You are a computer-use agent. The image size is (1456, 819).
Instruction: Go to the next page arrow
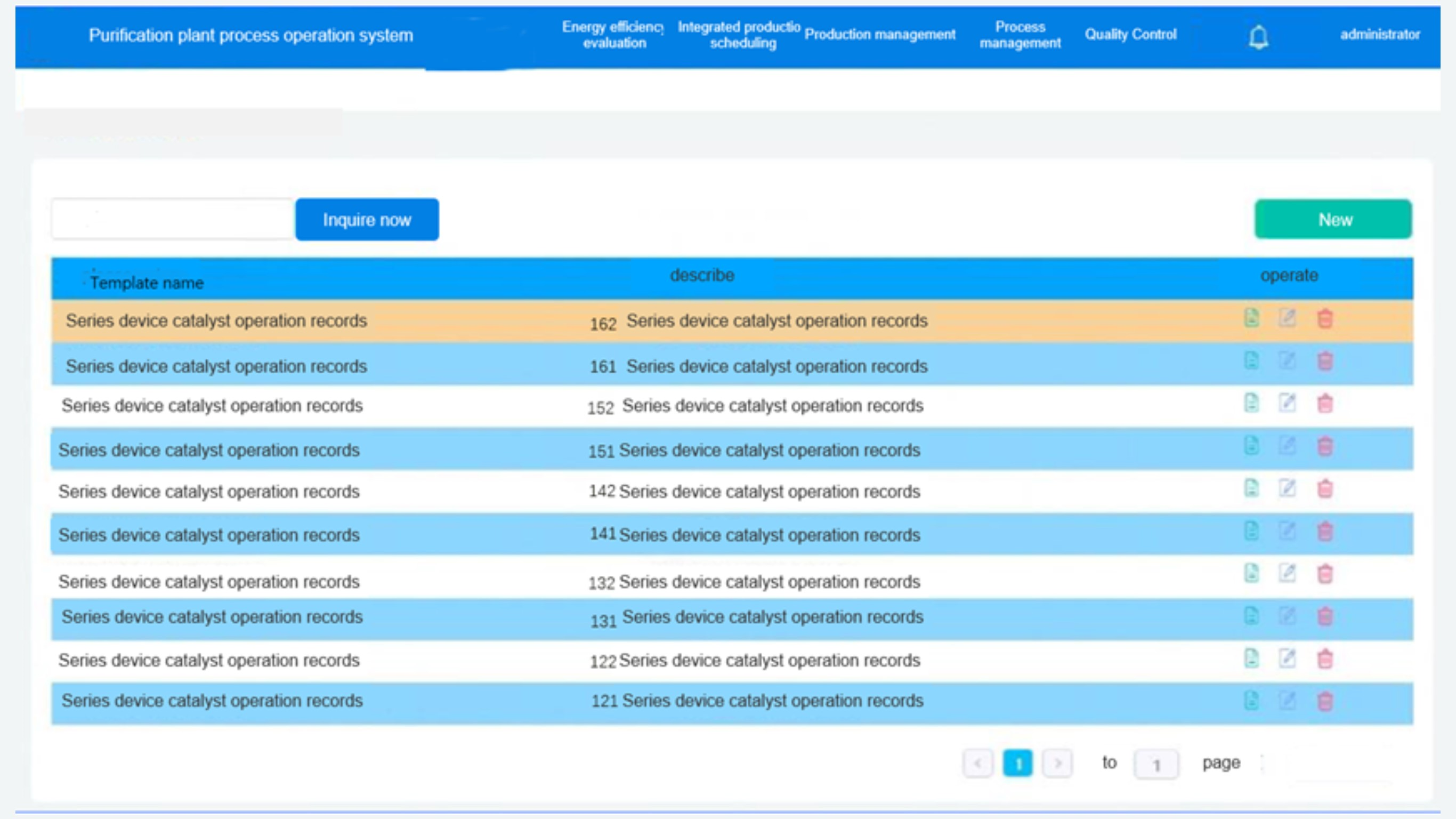pos(1057,764)
